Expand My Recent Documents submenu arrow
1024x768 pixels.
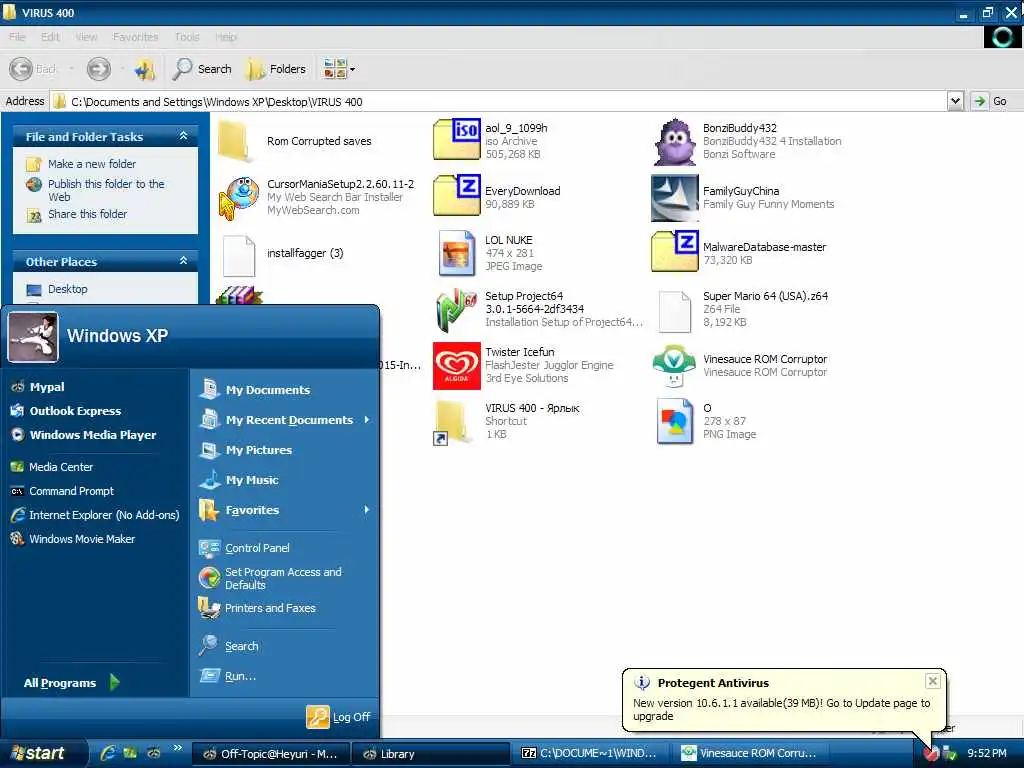366,420
